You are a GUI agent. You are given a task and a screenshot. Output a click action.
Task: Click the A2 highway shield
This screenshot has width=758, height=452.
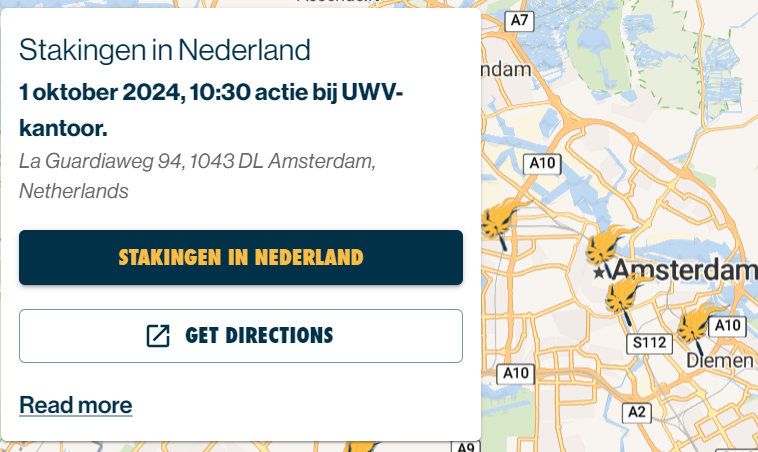637,413
